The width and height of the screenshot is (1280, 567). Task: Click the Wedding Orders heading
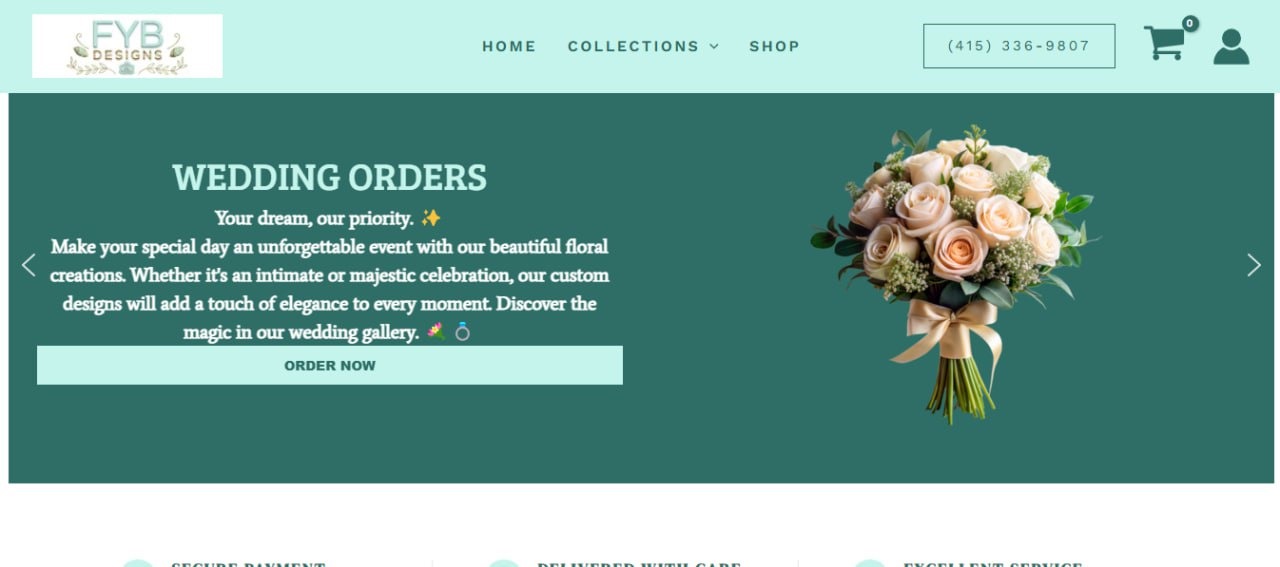pyautogui.click(x=330, y=178)
